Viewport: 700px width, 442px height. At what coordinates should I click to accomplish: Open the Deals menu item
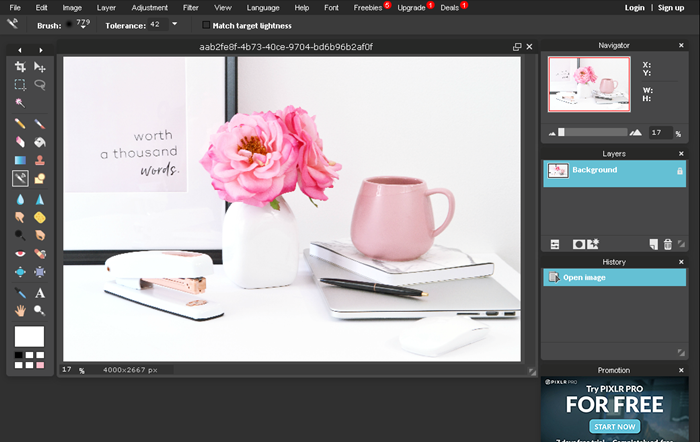[x=450, y=8]
